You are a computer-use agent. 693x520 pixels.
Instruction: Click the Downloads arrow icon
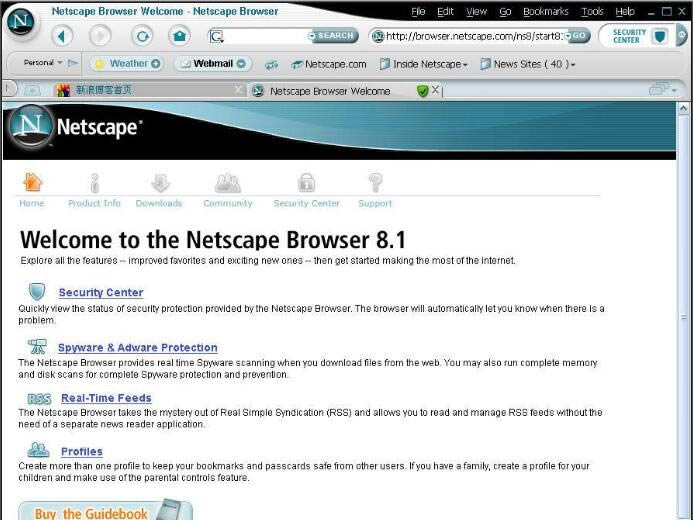tap(160, 183)
